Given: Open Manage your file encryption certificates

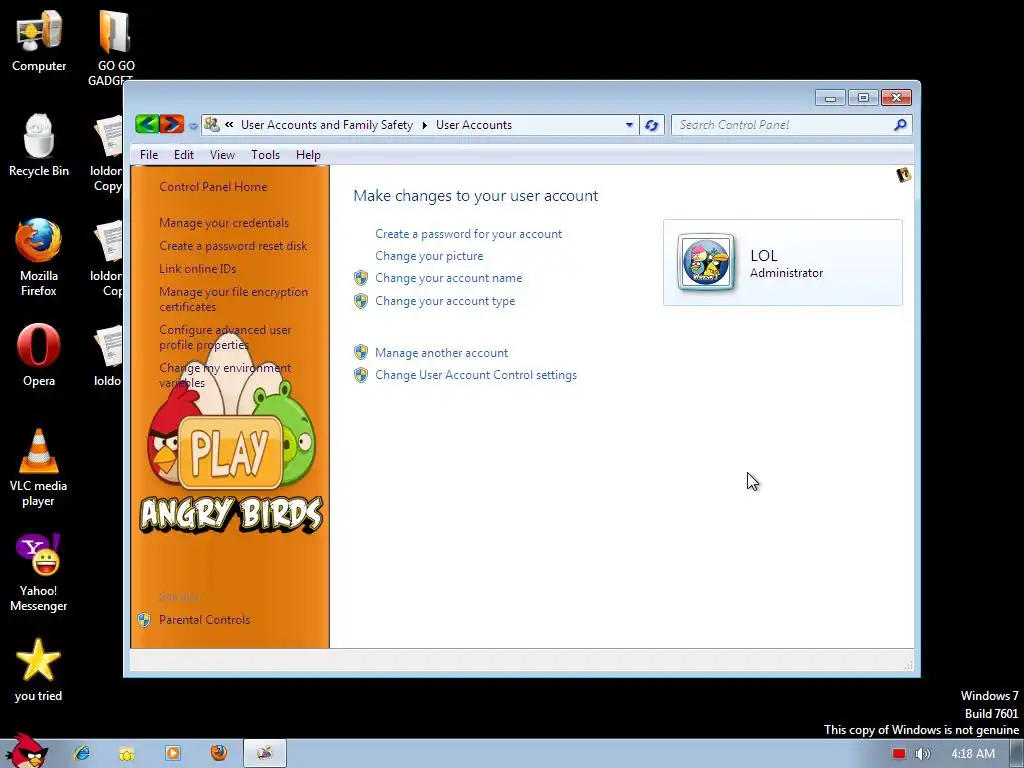Looking at the screenshot, I should (x=233, y=299).
